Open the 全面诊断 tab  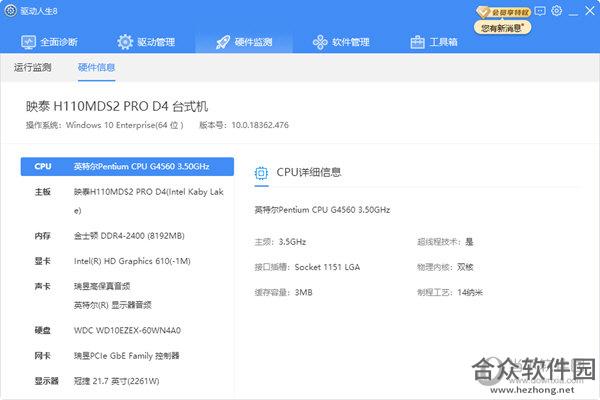[49, 42]
